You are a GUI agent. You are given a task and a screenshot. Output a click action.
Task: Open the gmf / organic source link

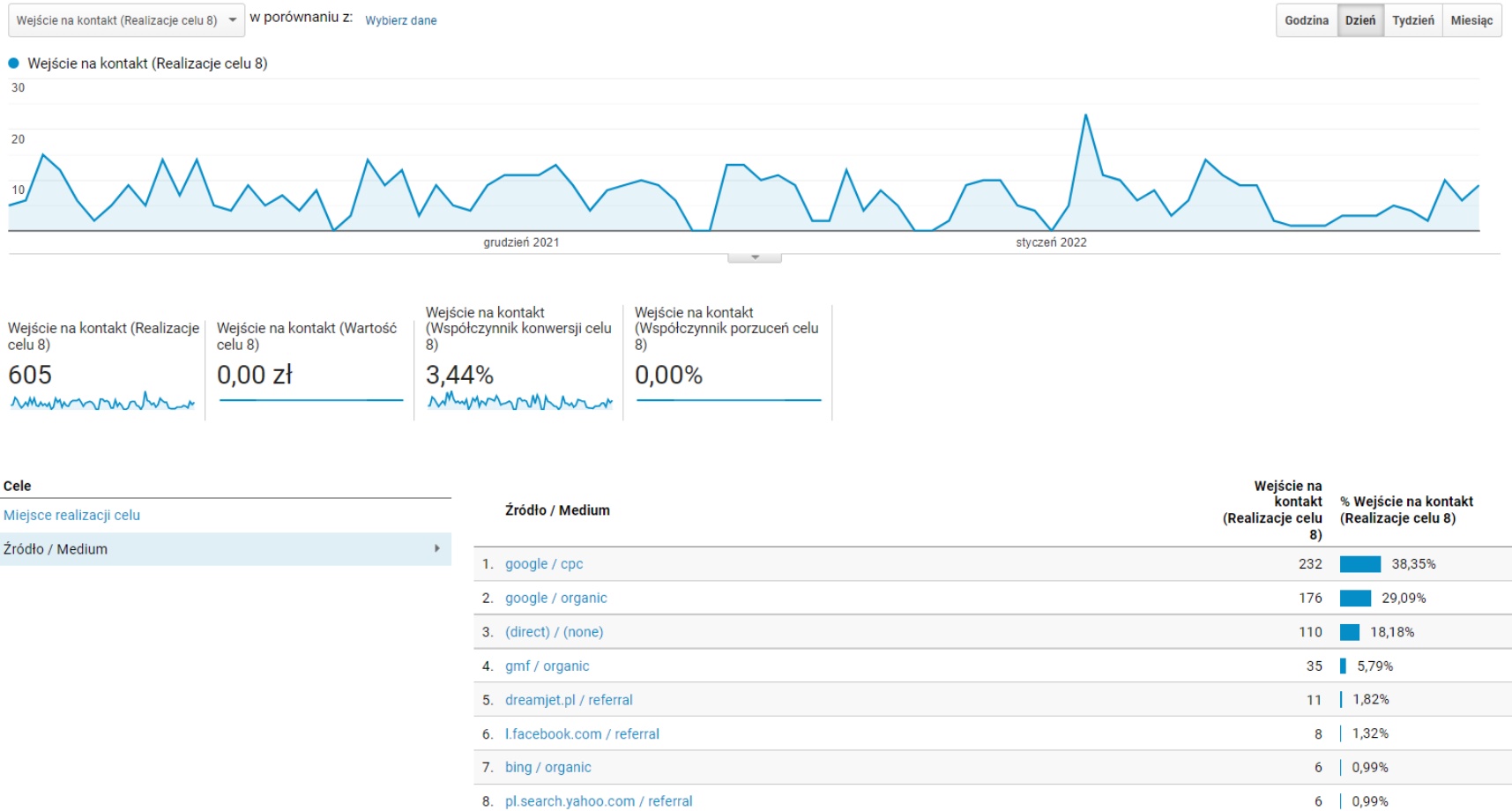[x=547, y=666]
